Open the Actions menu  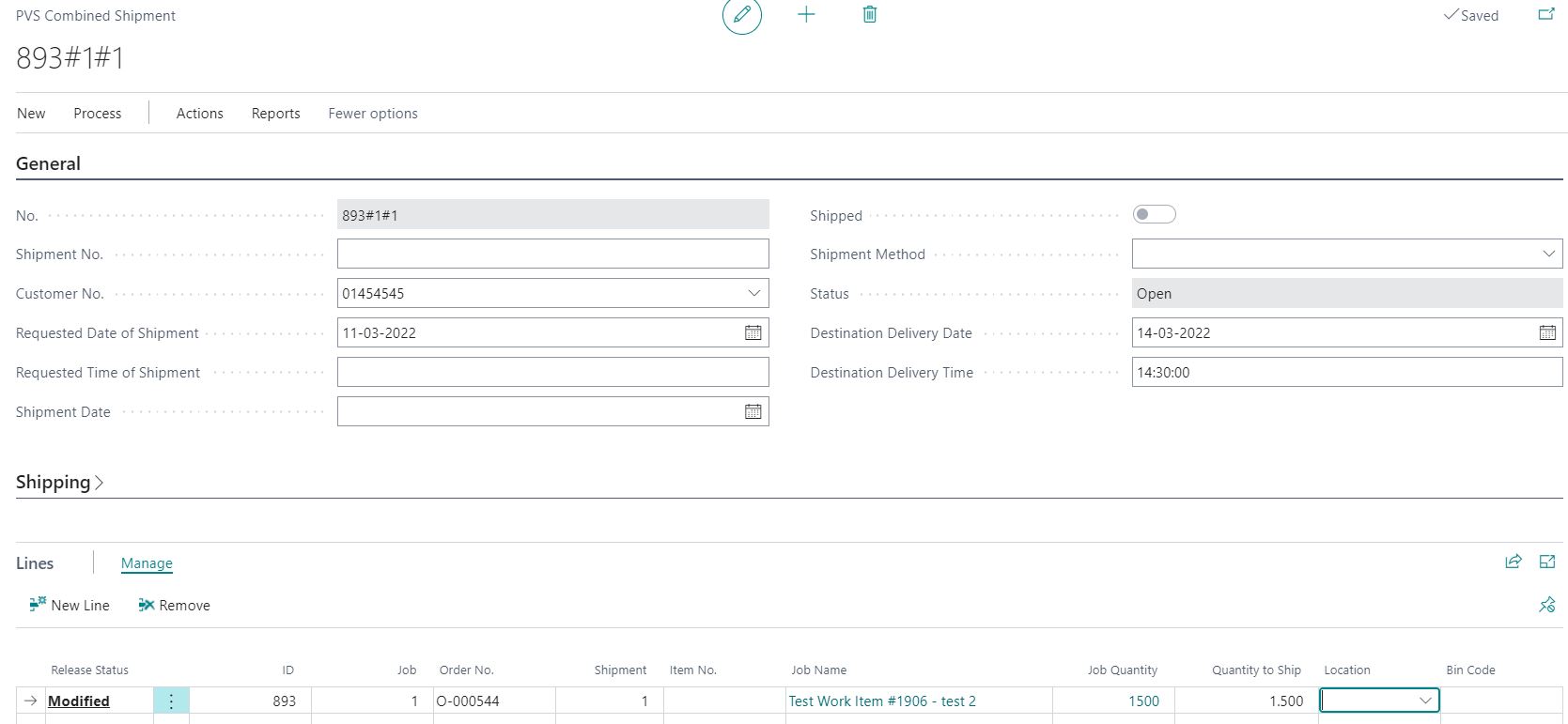pos(200,113)
